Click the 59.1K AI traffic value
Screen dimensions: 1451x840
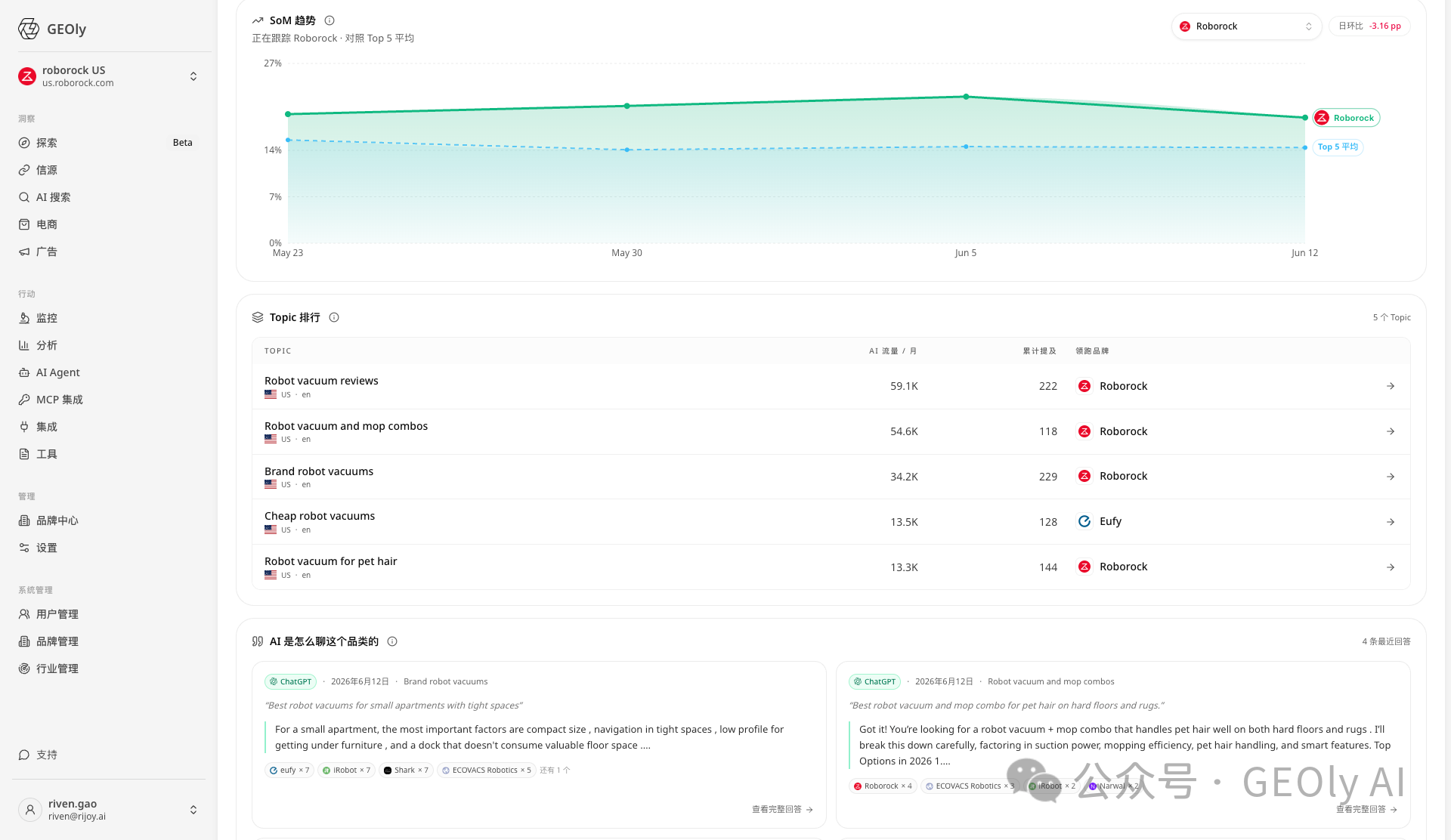pos(904,386)
